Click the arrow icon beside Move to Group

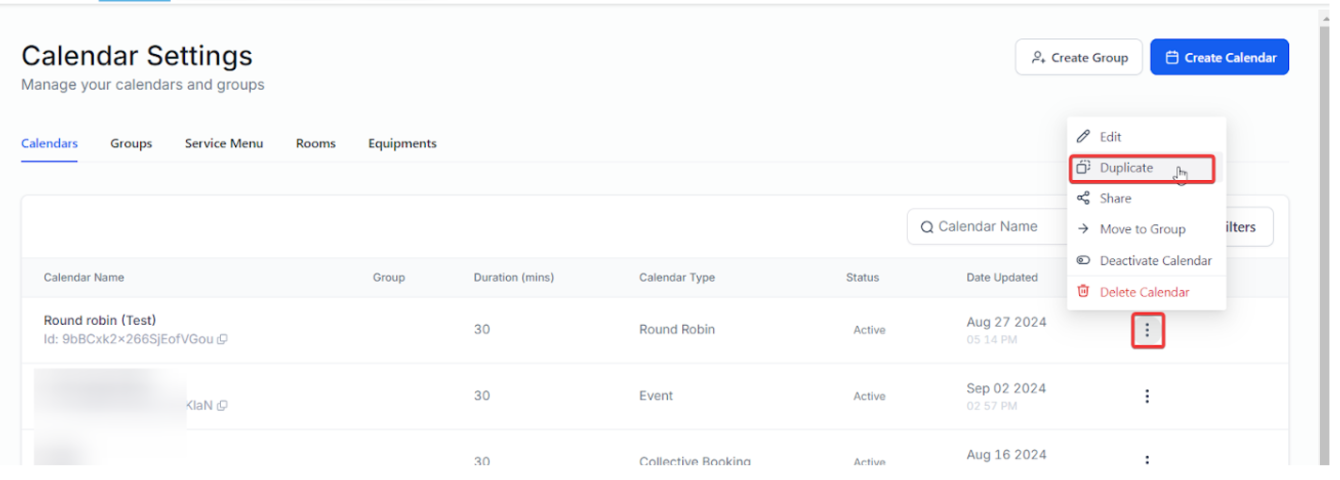pos(1083,229)
